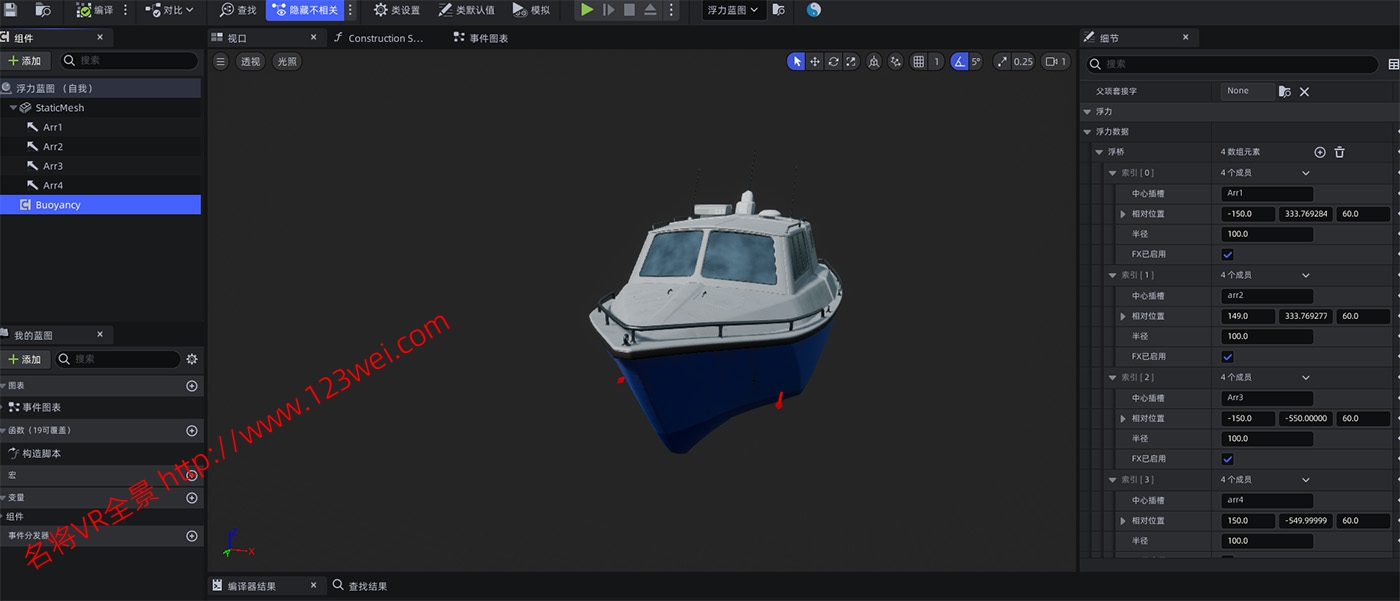
Task: Toggle FX已启用 checkbox under 索引 [2]
Action: pos(1228,459)
